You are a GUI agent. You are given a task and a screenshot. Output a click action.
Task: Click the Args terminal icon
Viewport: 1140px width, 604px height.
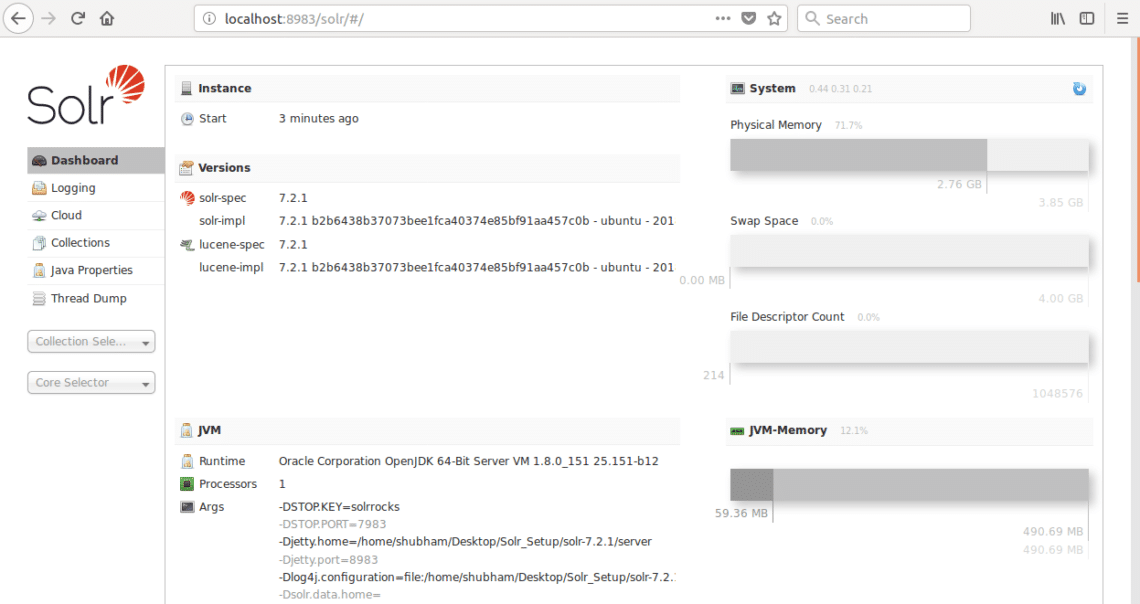[187, 507]
